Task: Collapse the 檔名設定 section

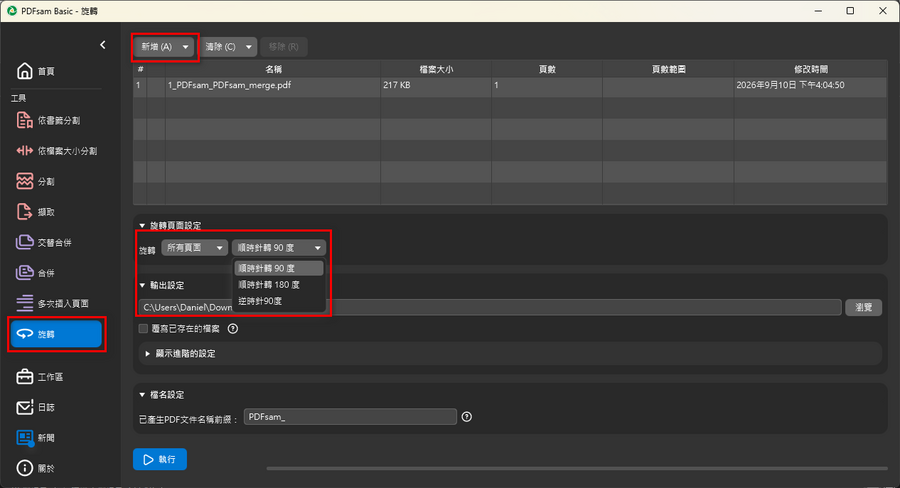Action: [142, 395]
